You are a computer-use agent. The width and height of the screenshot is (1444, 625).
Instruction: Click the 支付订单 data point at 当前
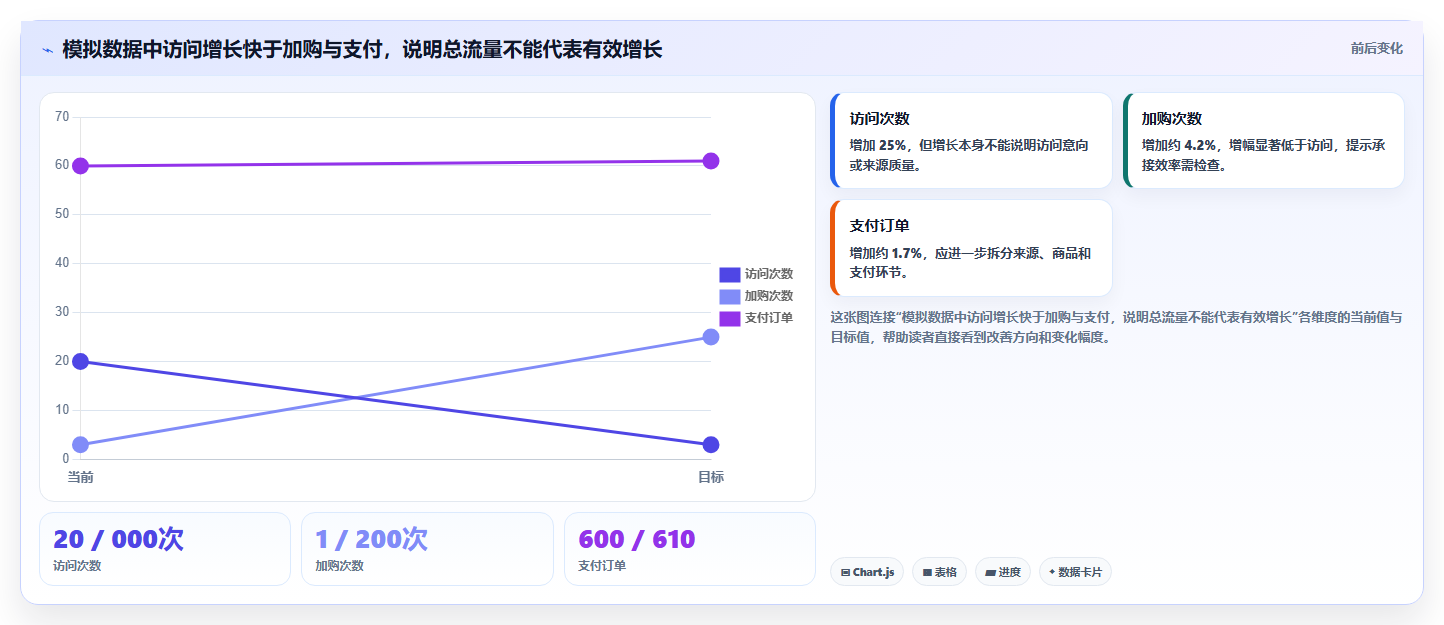coord(81,166)
